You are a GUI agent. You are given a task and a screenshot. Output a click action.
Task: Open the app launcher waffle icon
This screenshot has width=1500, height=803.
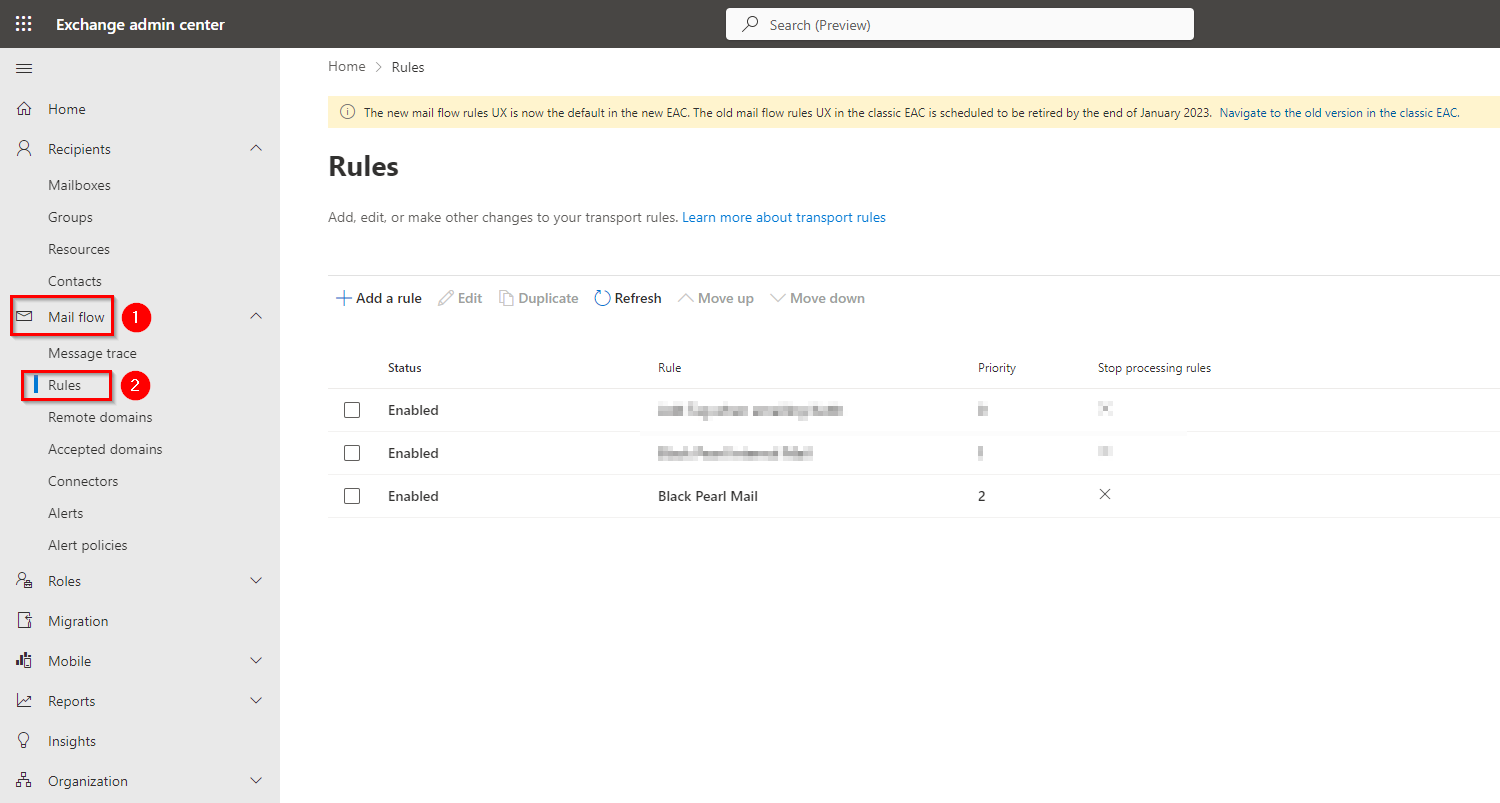(23, 24)
